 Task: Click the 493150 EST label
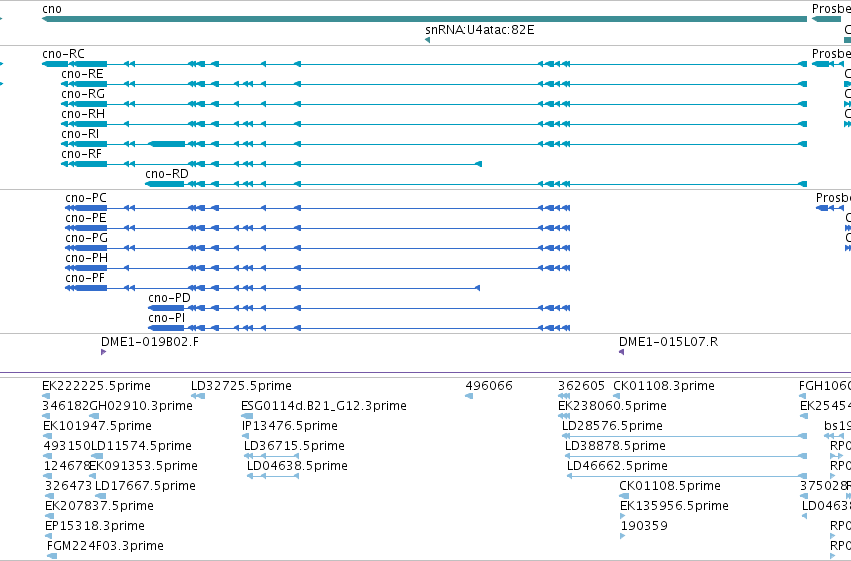[67, 446]
